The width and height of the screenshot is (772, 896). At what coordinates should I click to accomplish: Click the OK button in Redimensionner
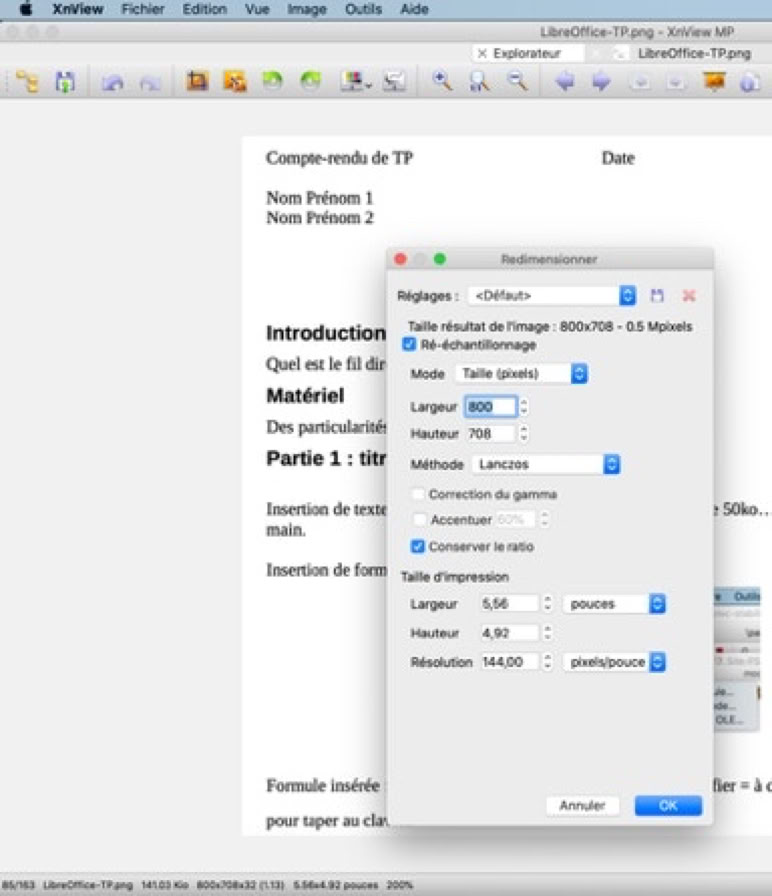click(668, 805)
